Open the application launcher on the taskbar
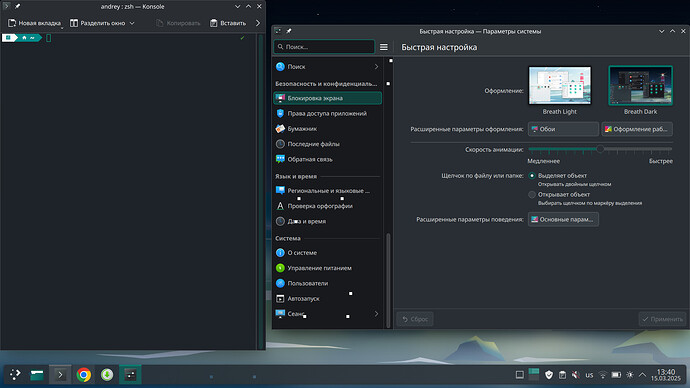This screenshot has width=690, height=388. click(15, 375)
